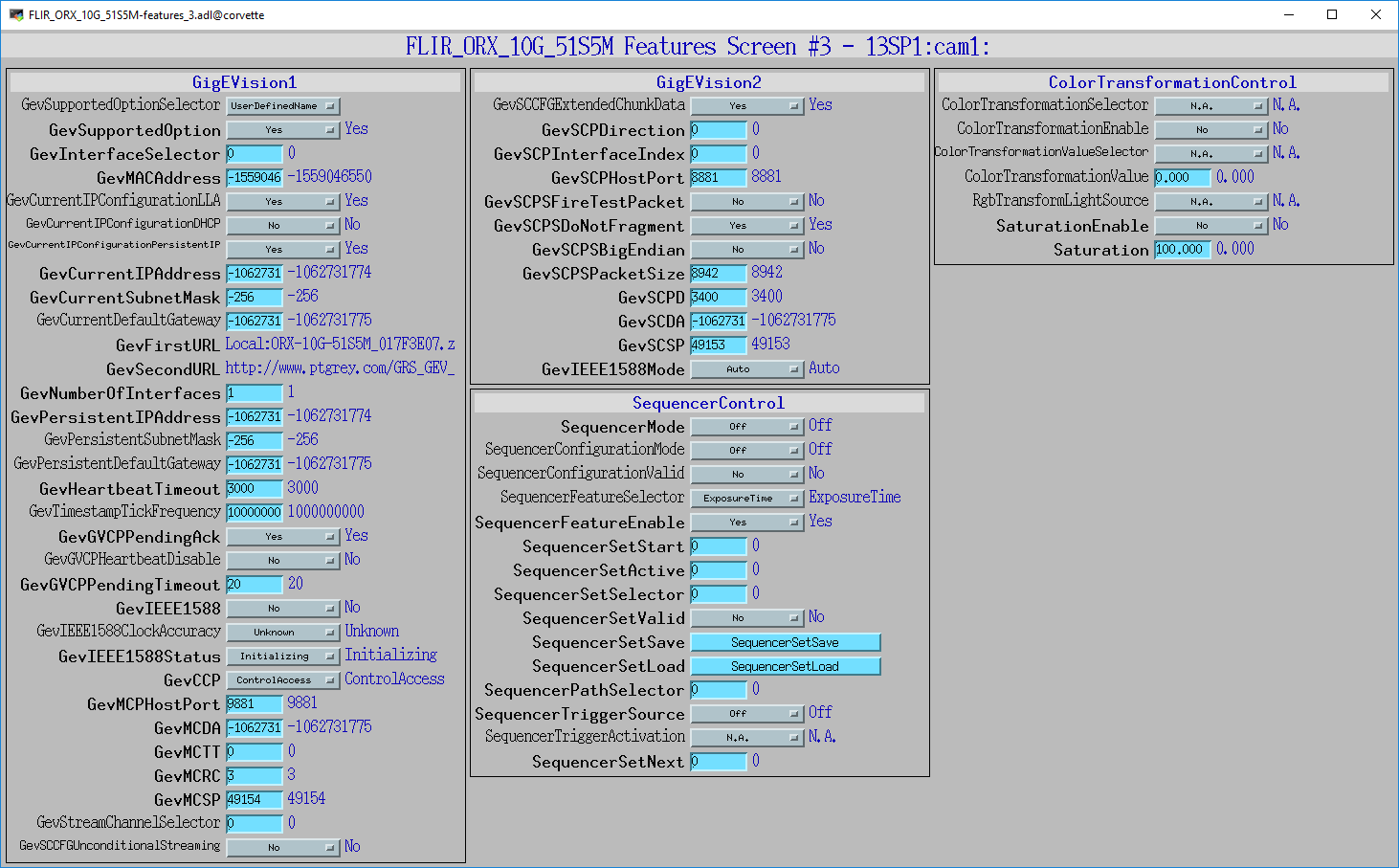Screen dimensions: 1399x868
Task: Click the GevGVCPPendingTimeout input field
Action: pyautogui.click(x=255, y=585)
